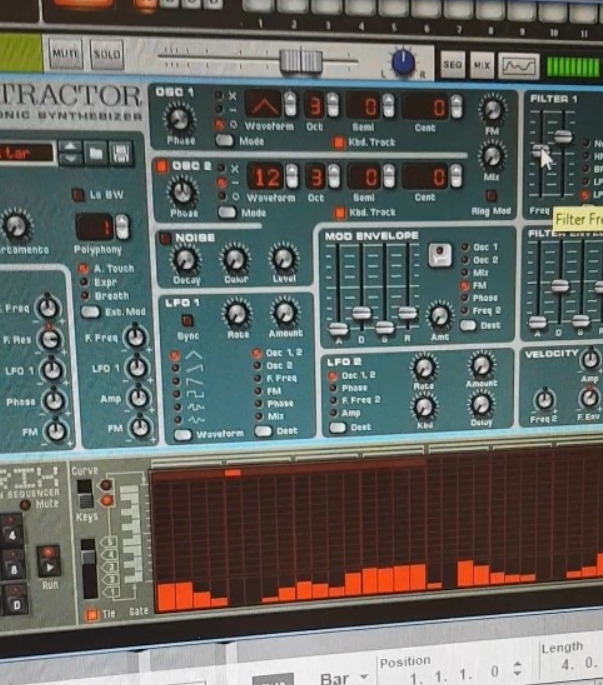Flip the Matrix Curve/Keys switch
The image size is (603, 685).
pyautogui.click(x=85, y=494)
